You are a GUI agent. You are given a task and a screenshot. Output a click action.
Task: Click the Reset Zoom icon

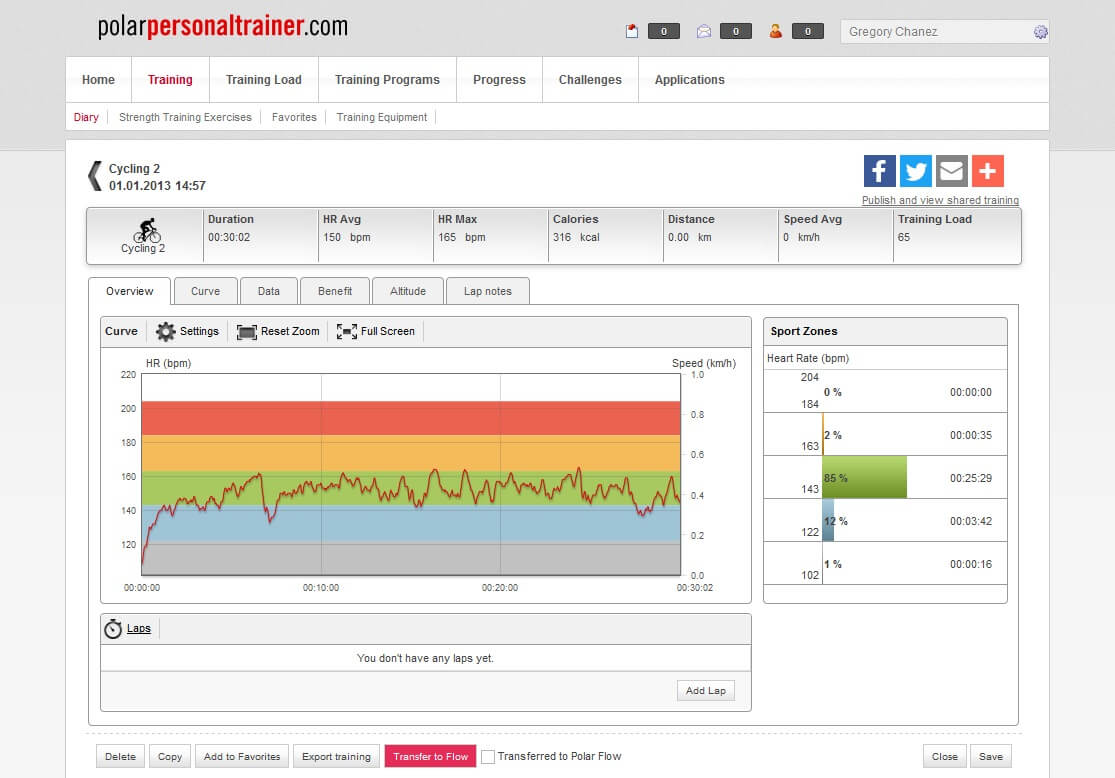[246, 332]
